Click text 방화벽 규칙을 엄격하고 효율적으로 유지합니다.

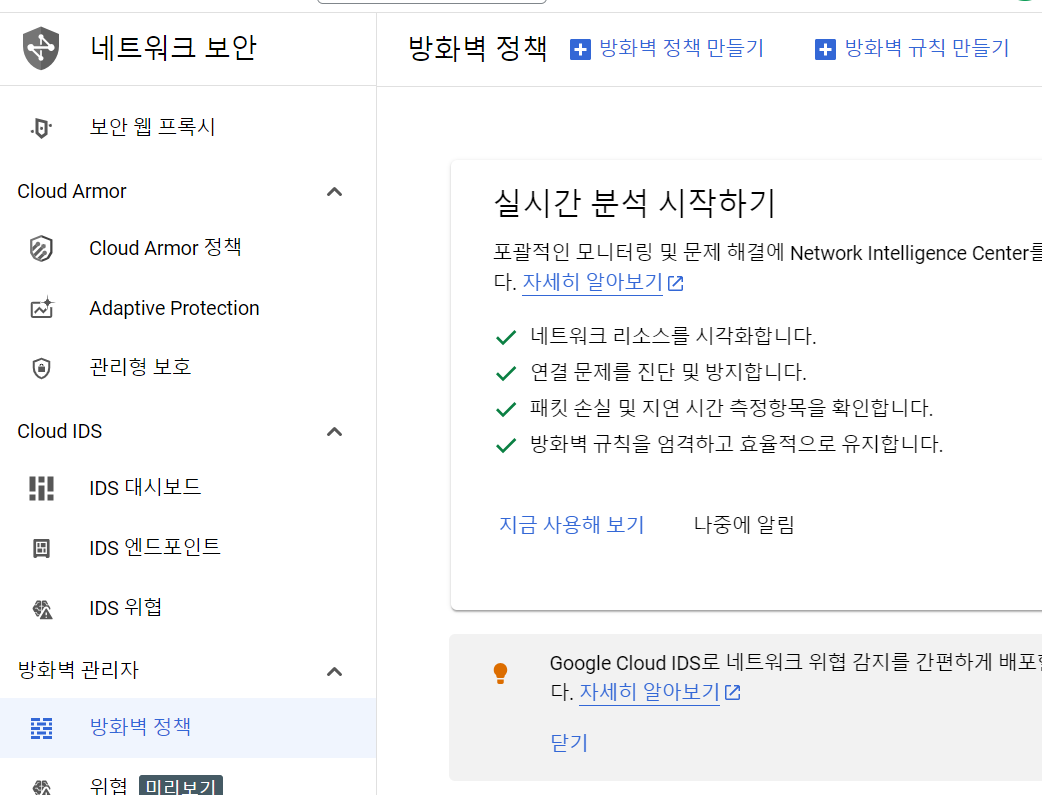pyautogui.click(x=736, y=444)
